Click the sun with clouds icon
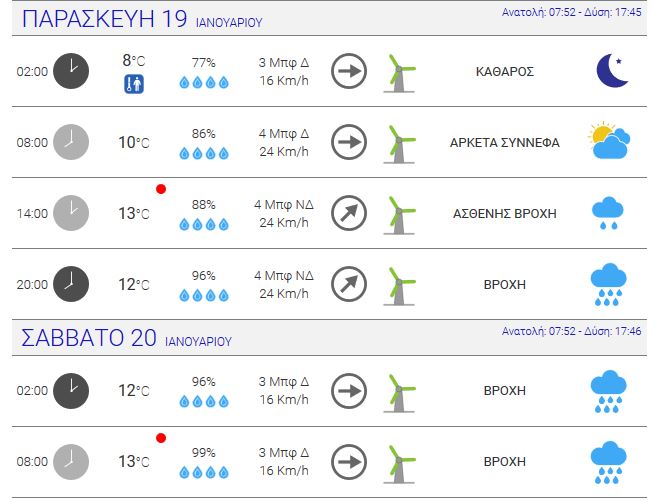The width and height of the screenshot is (653, 502). pyautogui.click(x=609, y=141)
